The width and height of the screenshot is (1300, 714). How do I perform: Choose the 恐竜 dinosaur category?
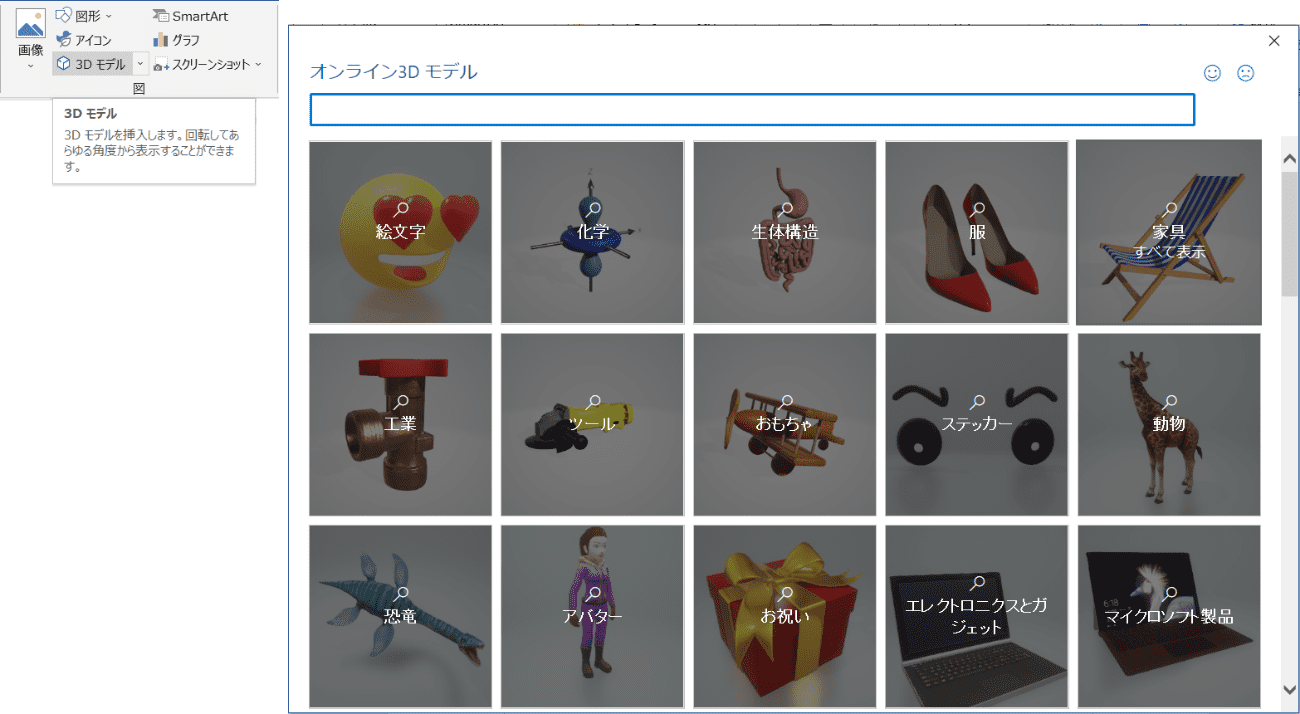coord(400,616)
